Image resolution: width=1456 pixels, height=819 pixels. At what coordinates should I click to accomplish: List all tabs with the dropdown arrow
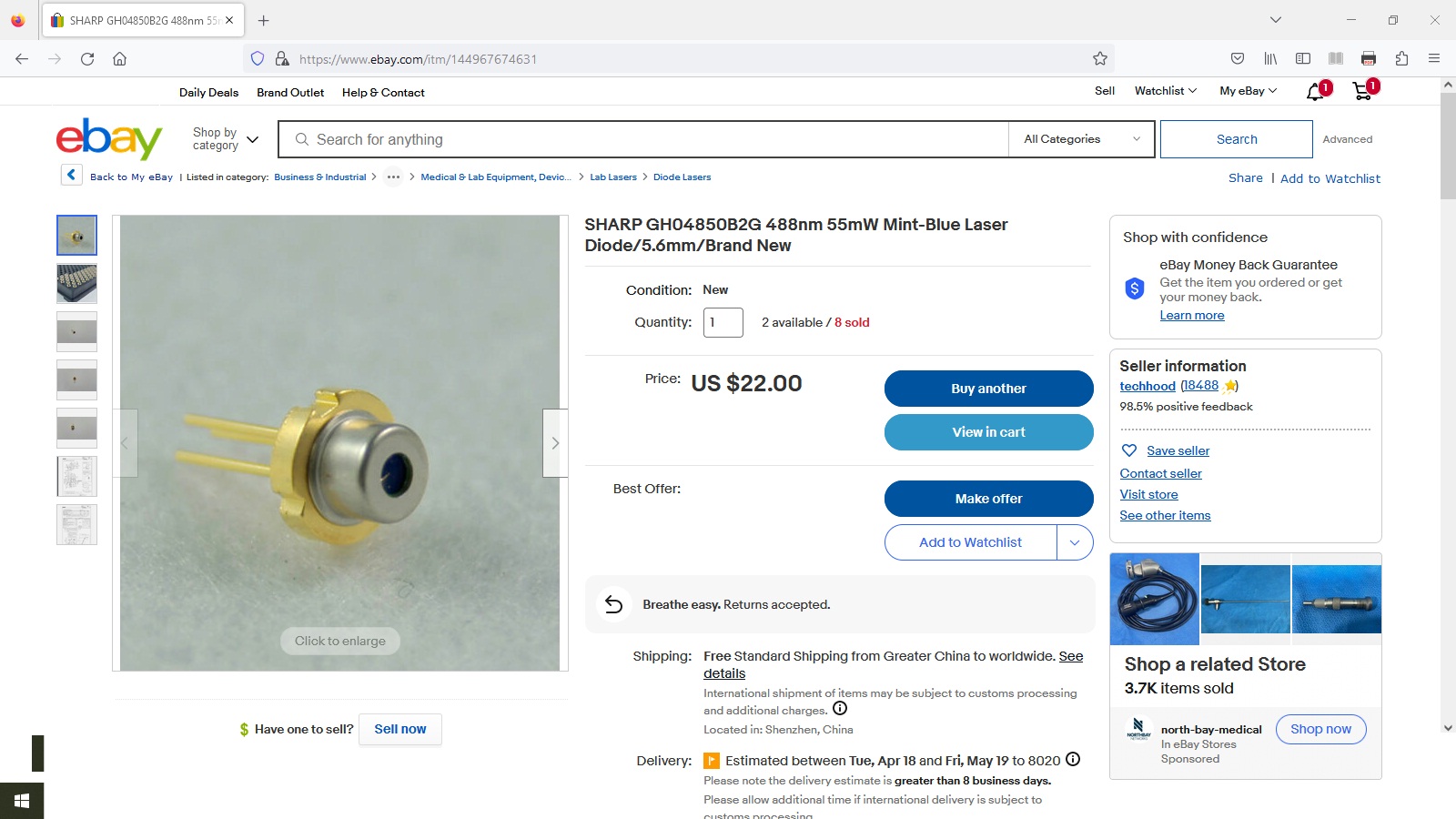[1276, 20]
